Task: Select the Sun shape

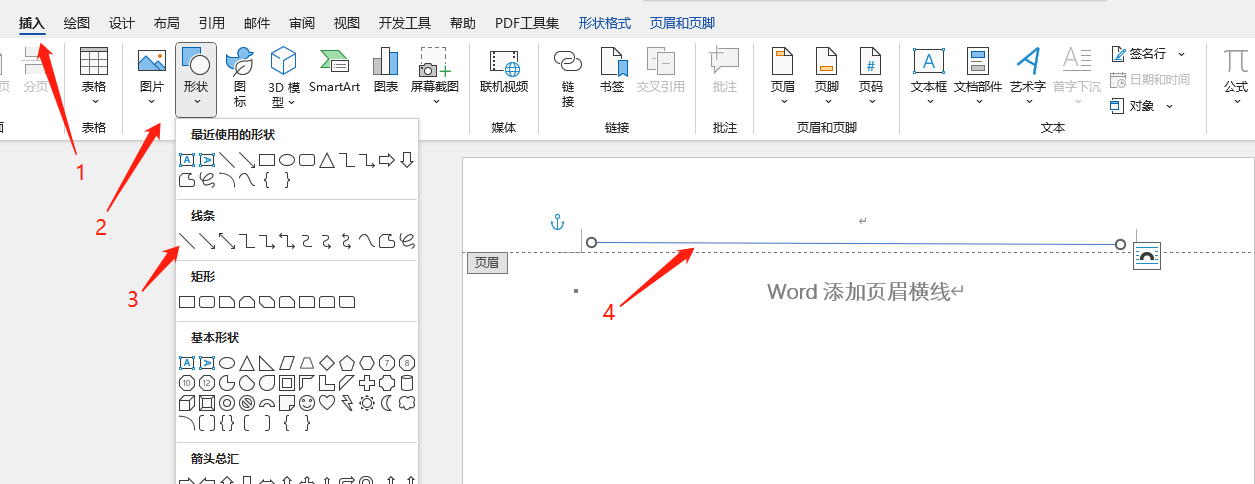Action: (x=367, y=403)
